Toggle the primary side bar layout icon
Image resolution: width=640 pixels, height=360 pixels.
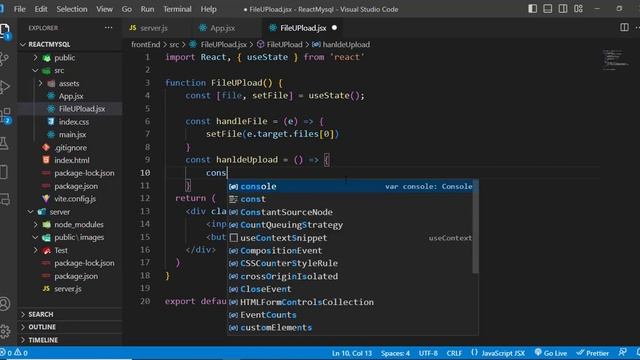tap(532, 9)
